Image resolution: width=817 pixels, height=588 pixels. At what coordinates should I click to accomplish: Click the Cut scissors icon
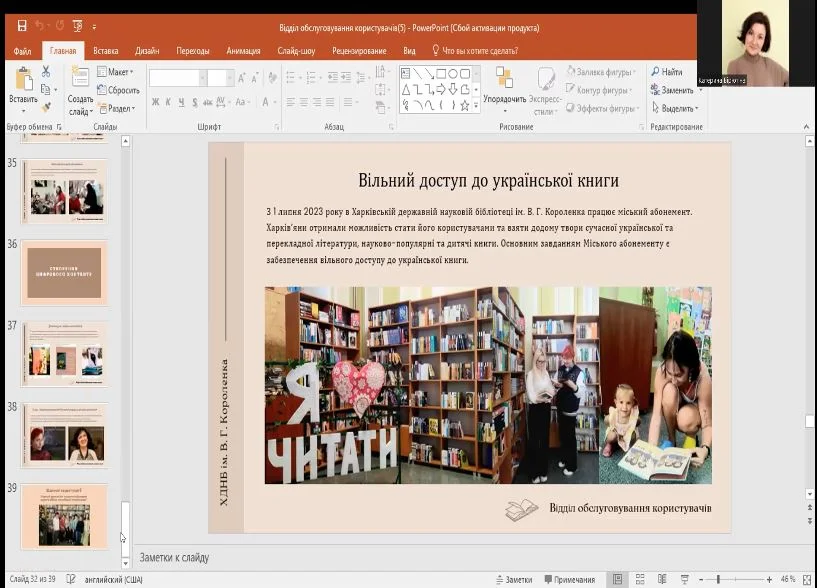46,72
